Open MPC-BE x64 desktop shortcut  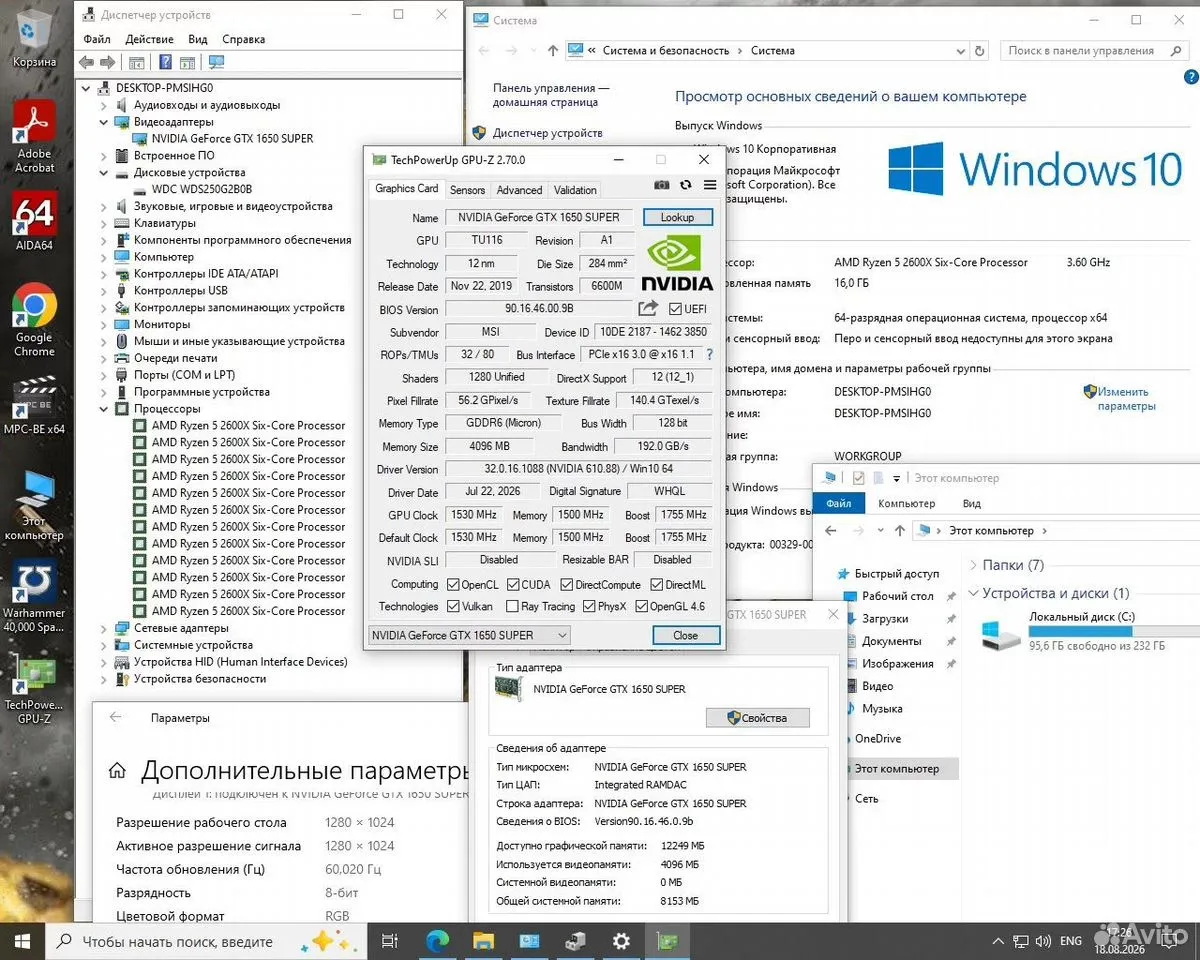pos(35,405)
